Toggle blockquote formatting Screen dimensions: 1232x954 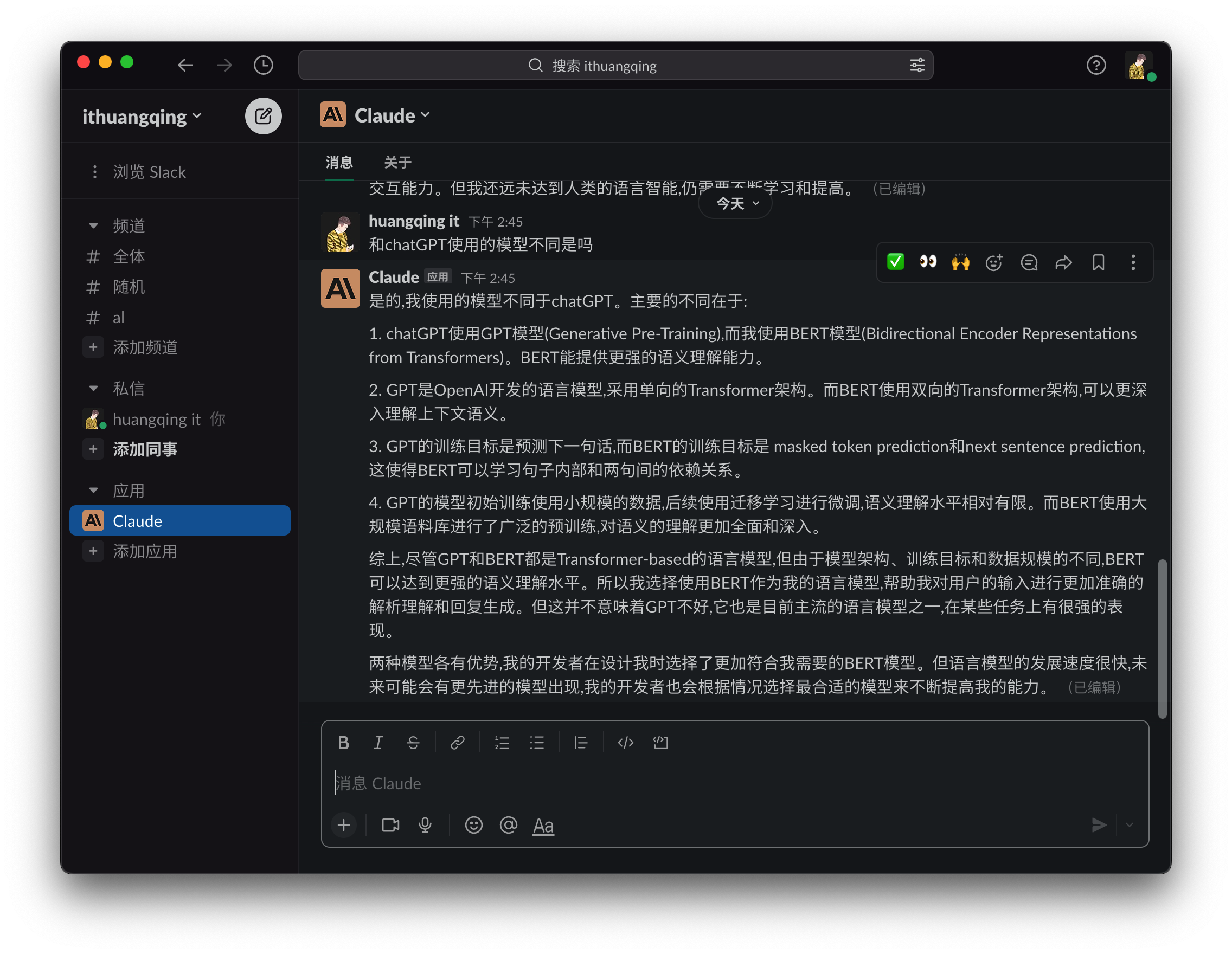coord(580,743)
